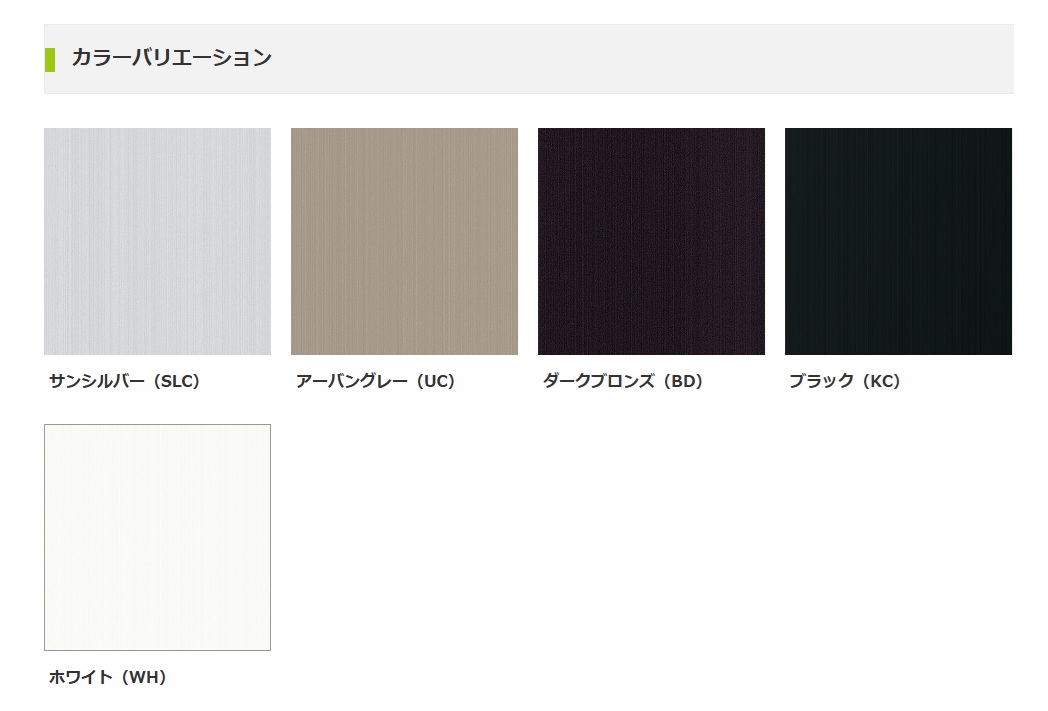Screen dimensions: 1048x711
Task: Click the gray header bar background
Action: click(529, 59)
